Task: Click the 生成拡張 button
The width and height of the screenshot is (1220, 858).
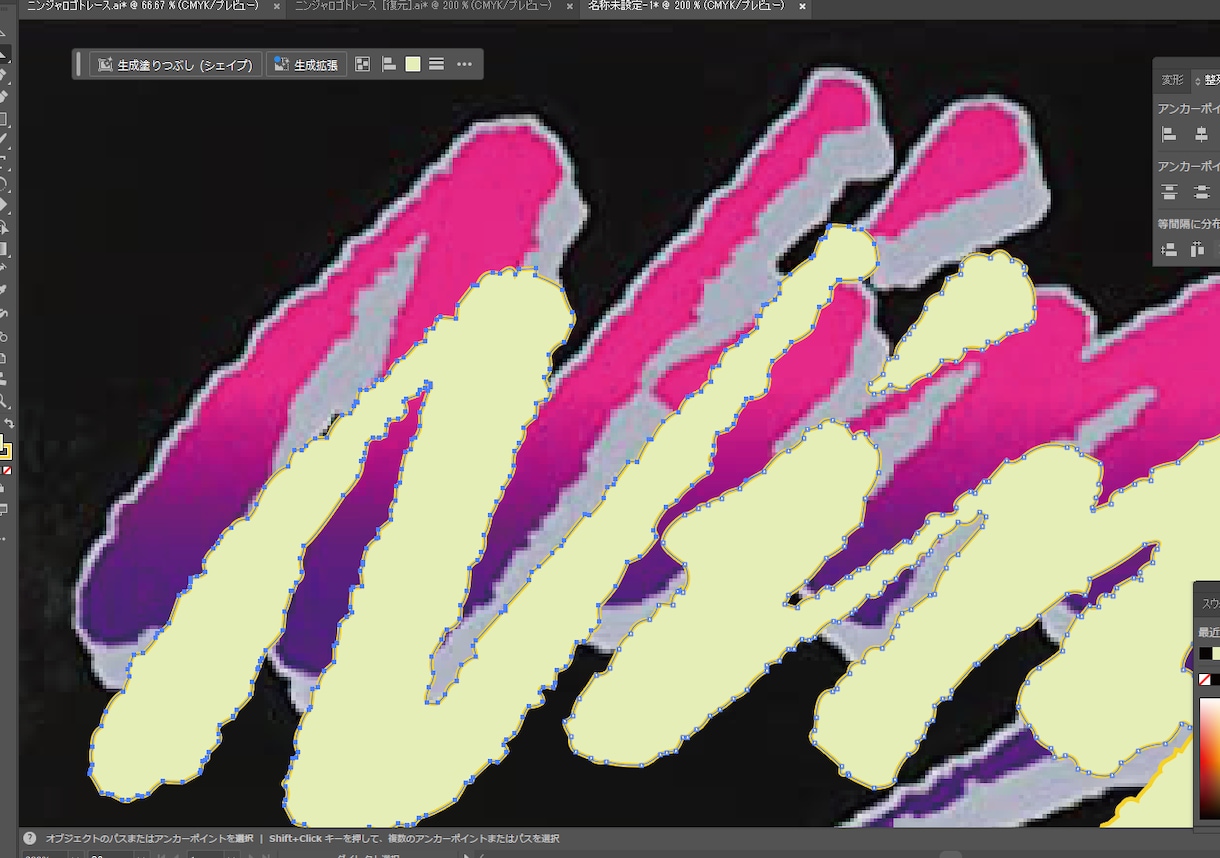Action: (306, 65)
